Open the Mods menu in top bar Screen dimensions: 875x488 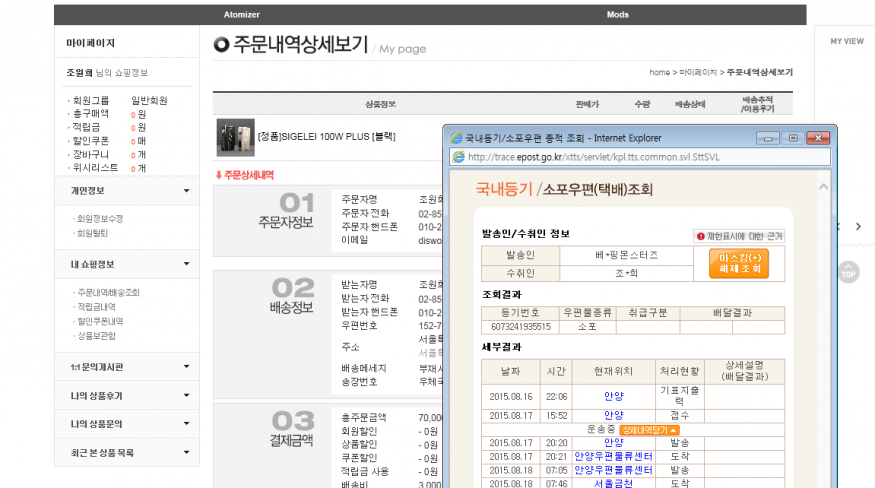pyautogui.click(x=618, y=15)
